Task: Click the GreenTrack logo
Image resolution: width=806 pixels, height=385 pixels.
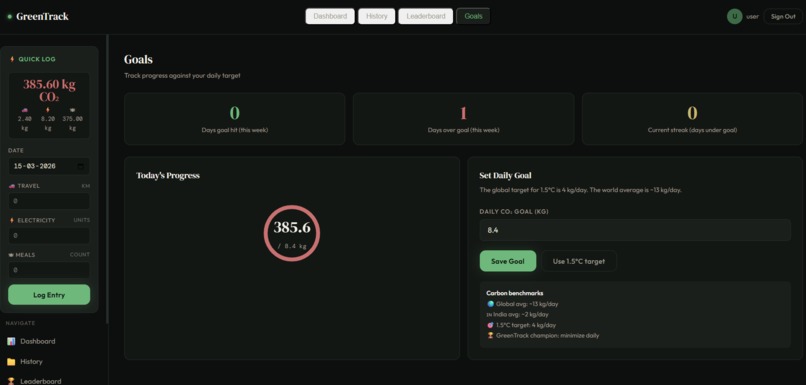Action: tap(38, 16)
